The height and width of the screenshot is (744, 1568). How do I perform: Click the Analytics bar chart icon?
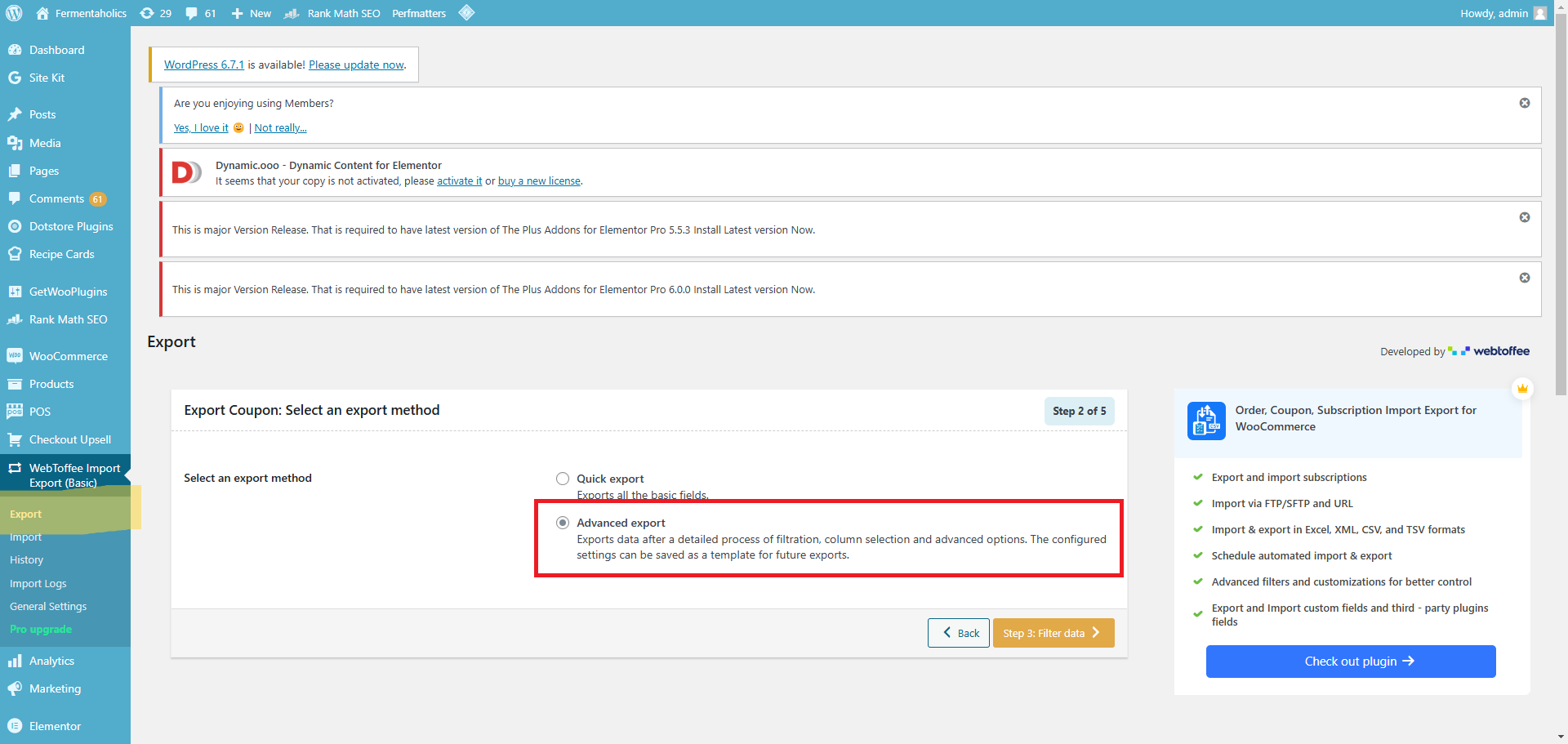15,661
